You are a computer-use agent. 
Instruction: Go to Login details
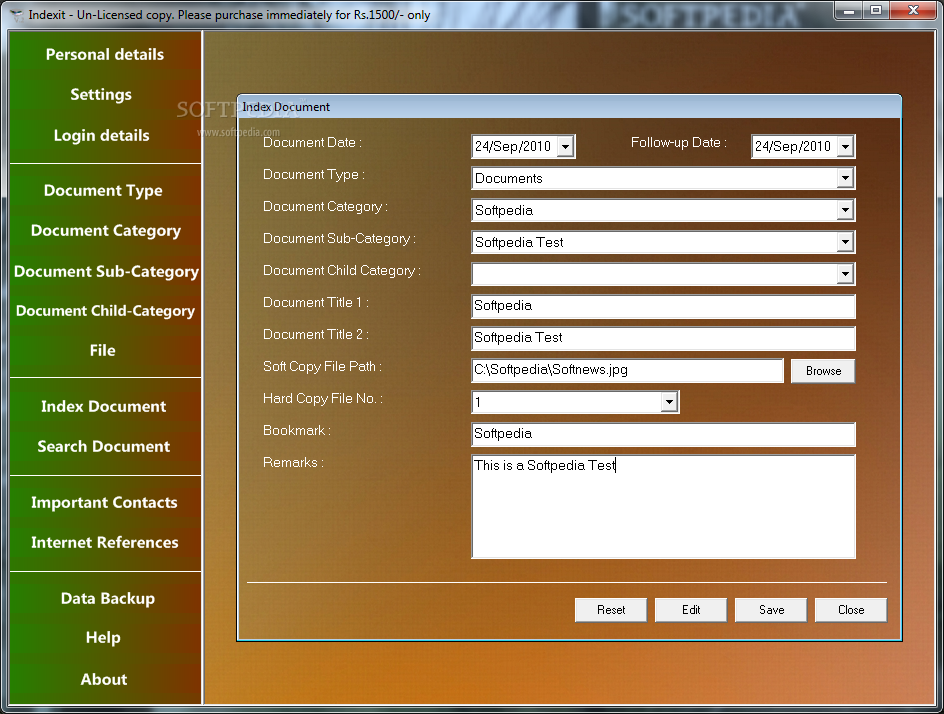point(101,135)
